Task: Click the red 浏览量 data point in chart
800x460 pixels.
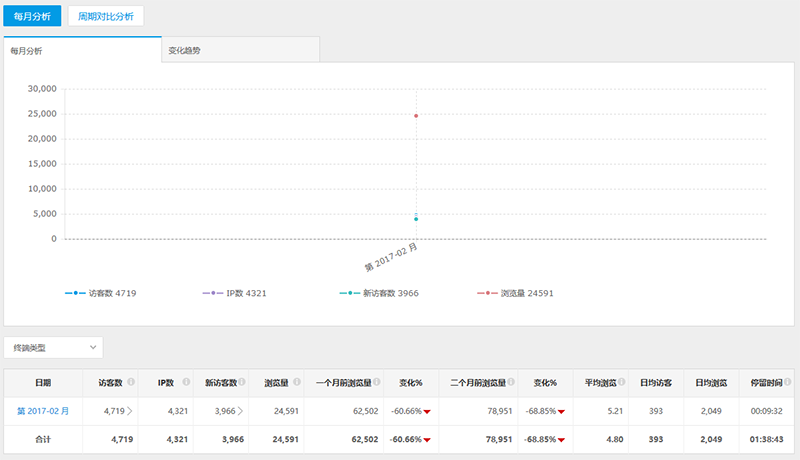Action: pos(416,116)
